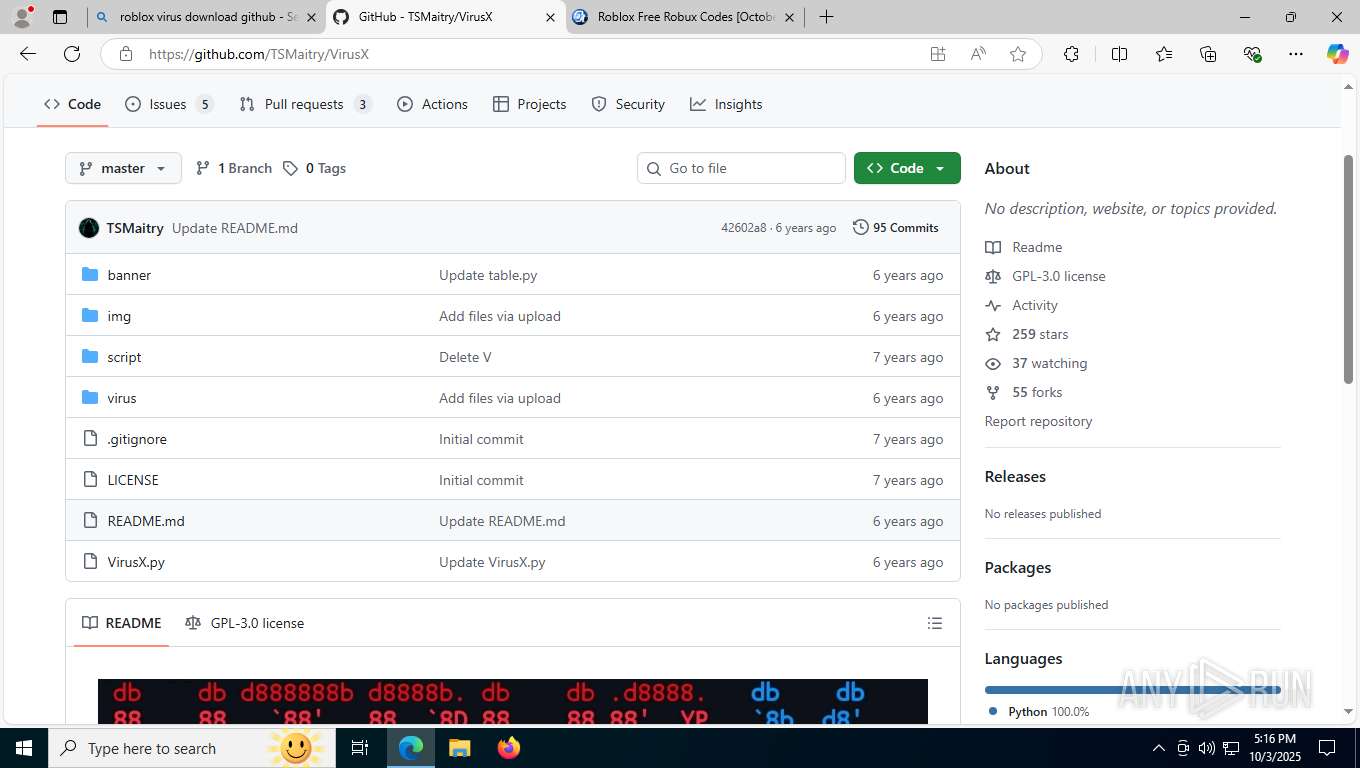Click the browser address bar URL
This screenshot has height=768, width=1360.
pos(259,54)
